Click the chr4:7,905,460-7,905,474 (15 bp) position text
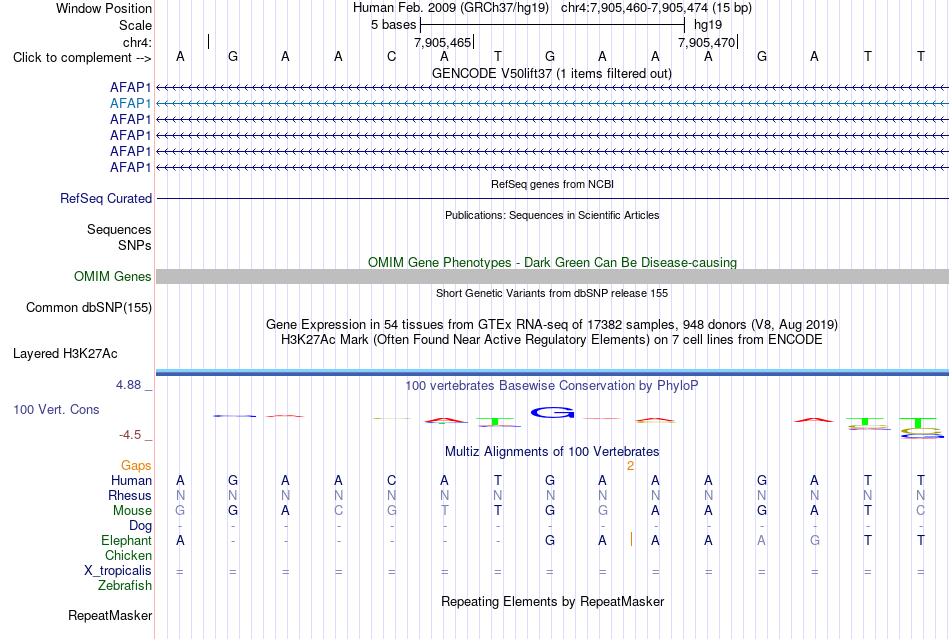 coord(656,8)
